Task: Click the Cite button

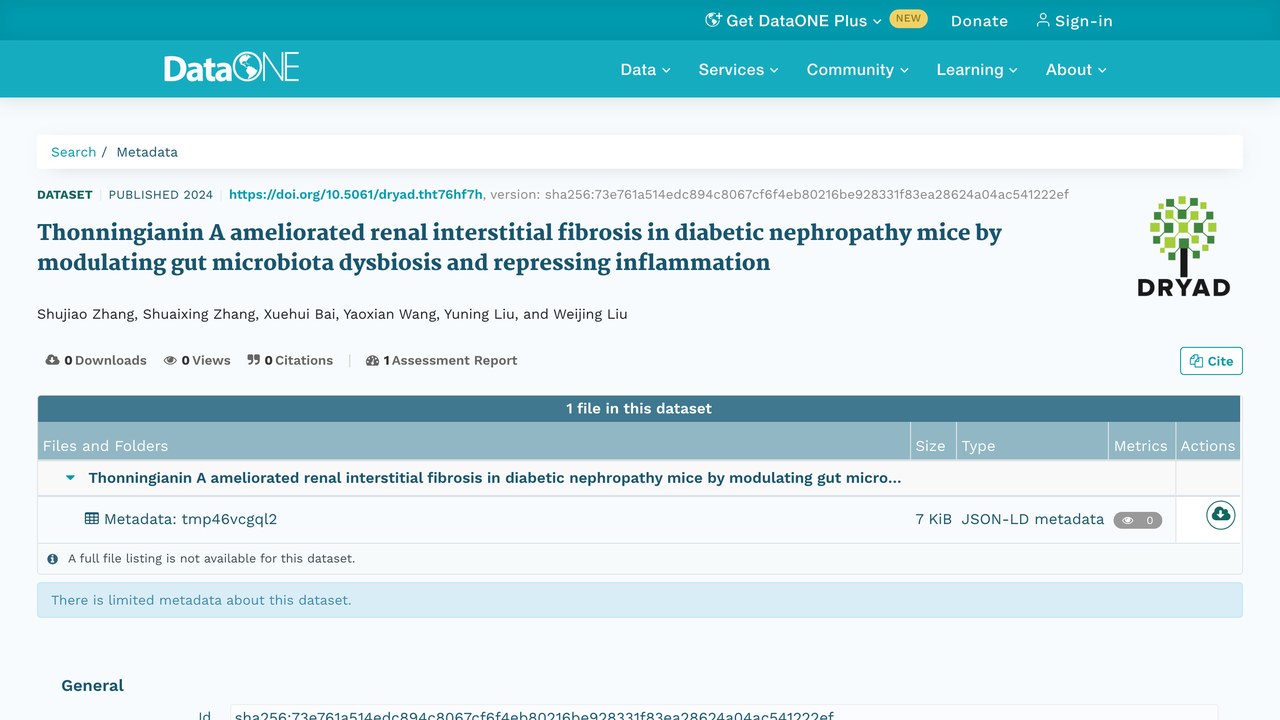Action: click(1211, 361)
